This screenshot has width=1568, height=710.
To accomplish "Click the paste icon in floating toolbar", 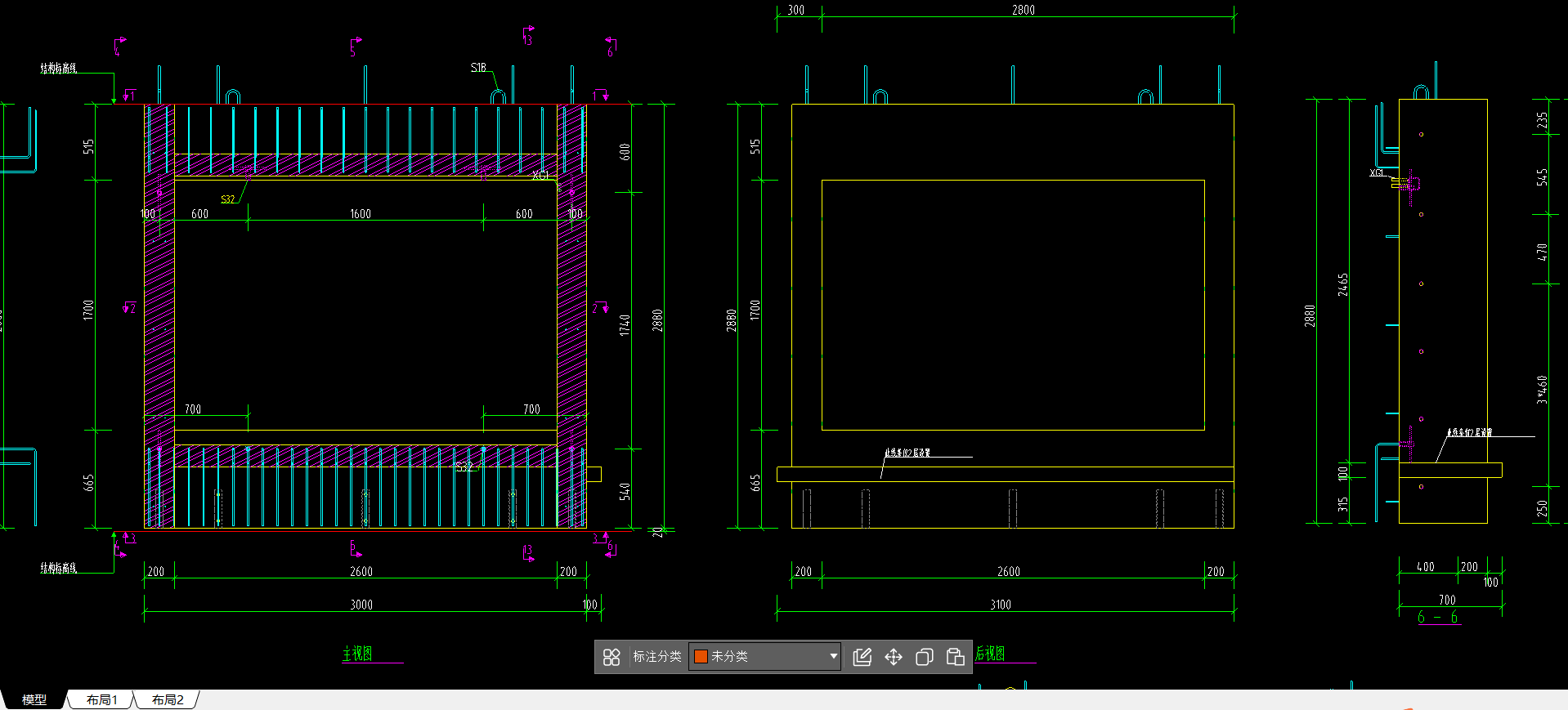I will tap(955, 657).
